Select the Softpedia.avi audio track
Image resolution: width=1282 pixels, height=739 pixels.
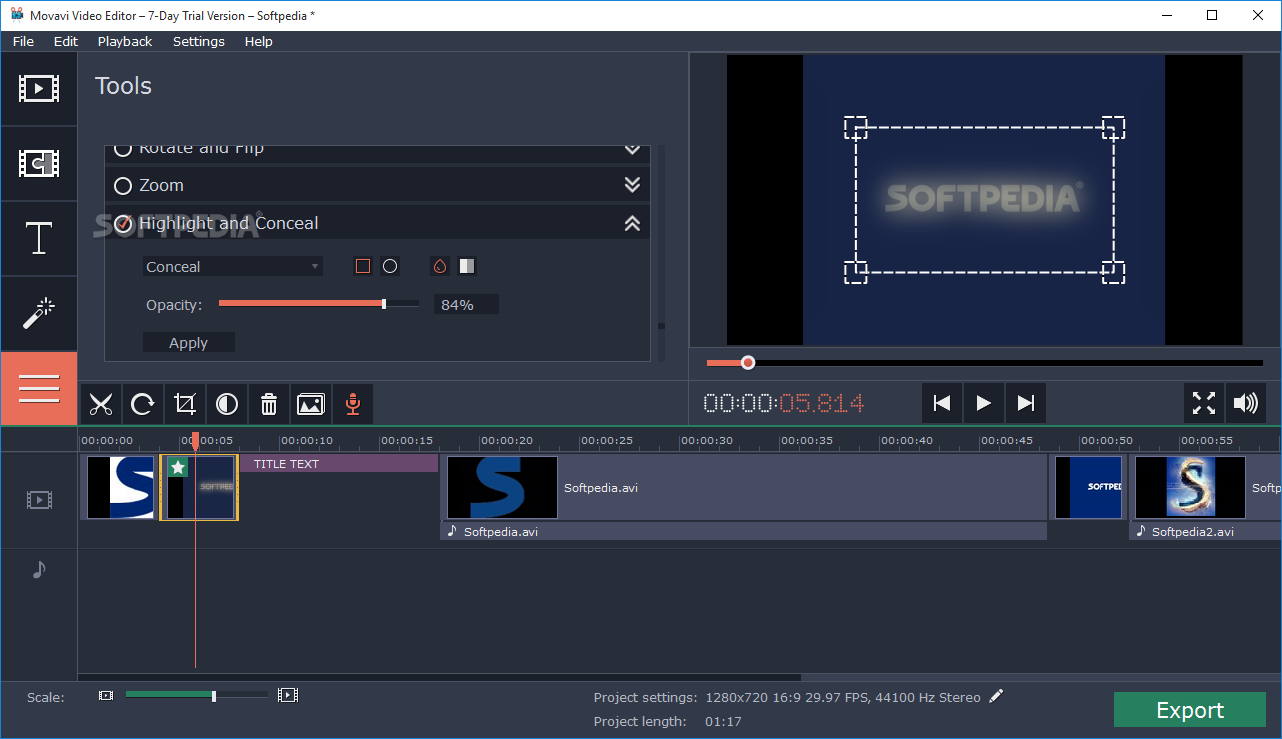point(744,532)
